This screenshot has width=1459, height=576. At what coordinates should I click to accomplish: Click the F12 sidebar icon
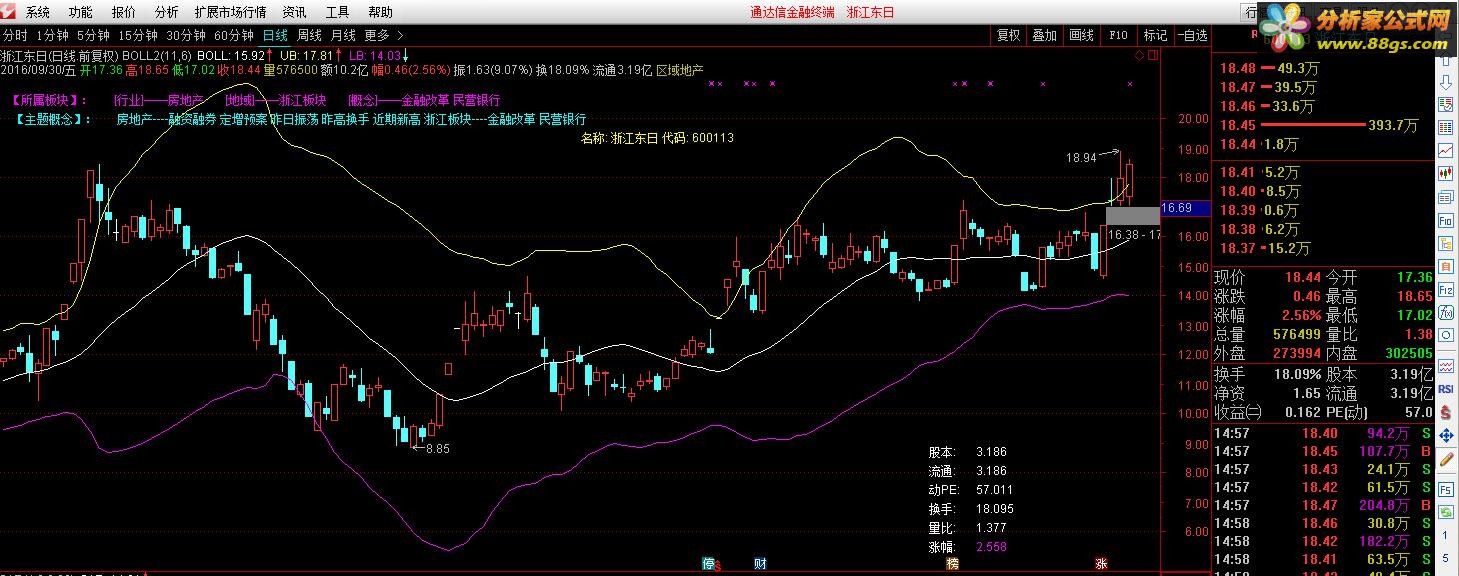1445,289
